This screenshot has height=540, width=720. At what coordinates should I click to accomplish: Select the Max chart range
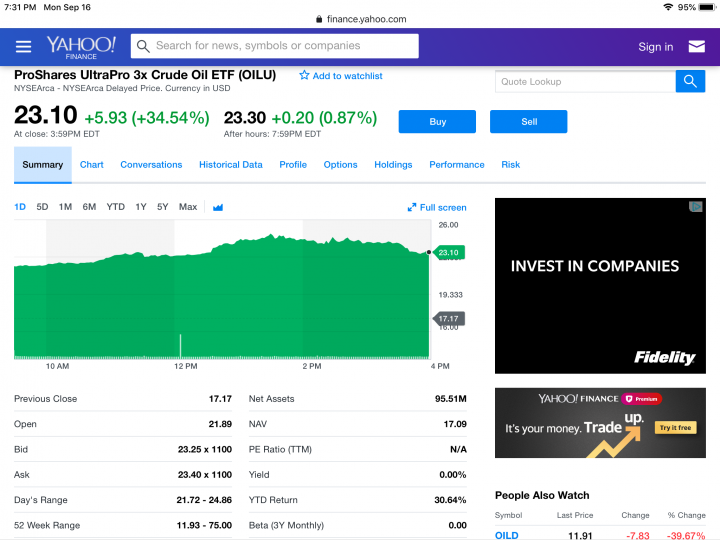[x=188, y=207]
